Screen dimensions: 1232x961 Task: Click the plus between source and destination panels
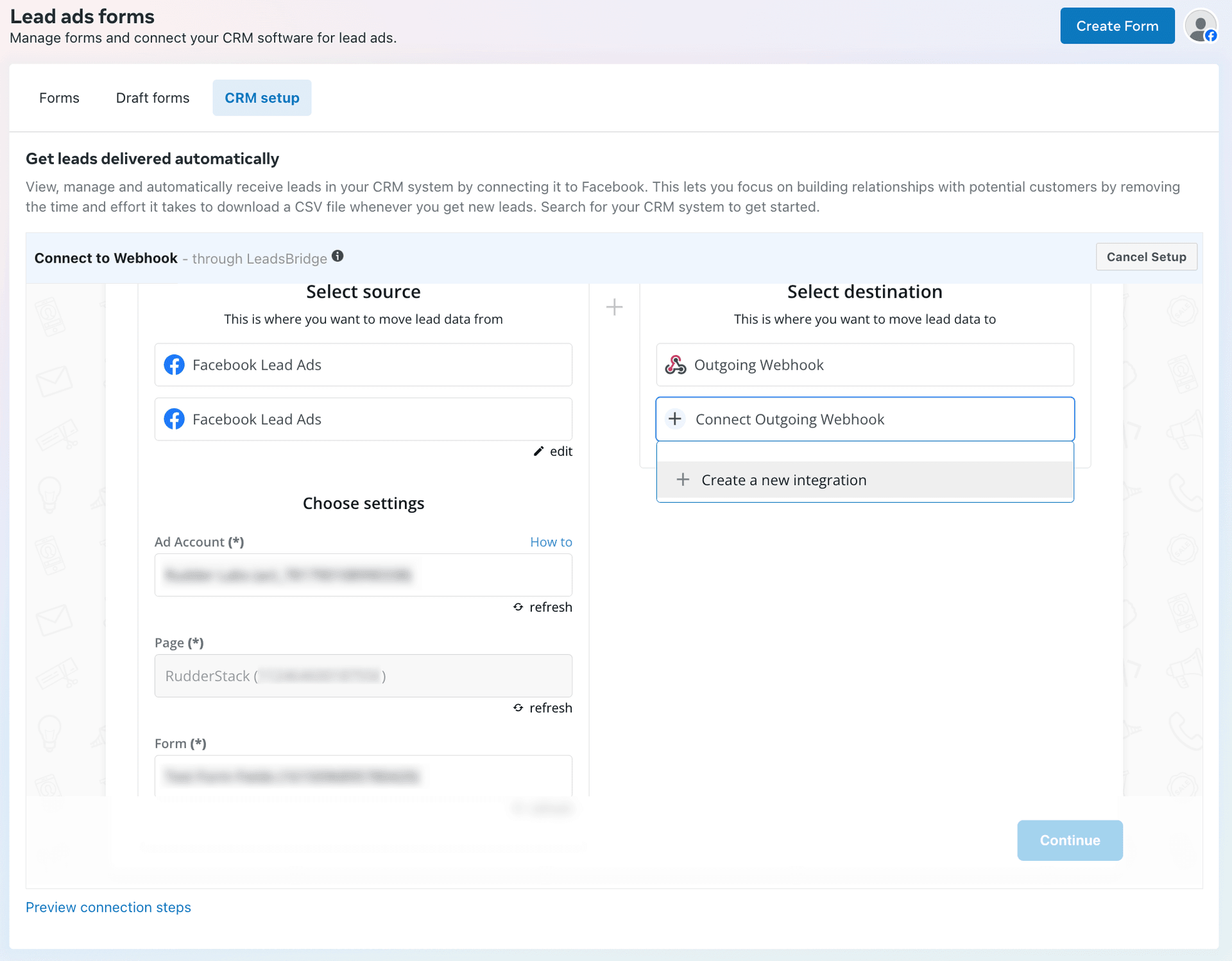(614, 307)
